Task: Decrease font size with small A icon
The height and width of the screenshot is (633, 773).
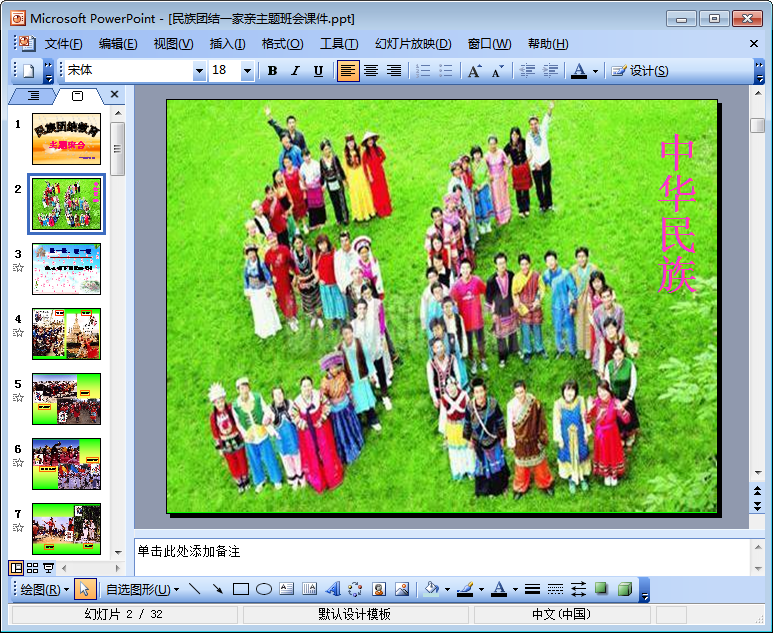Action: pyautogui.click(x=497, y=71)
